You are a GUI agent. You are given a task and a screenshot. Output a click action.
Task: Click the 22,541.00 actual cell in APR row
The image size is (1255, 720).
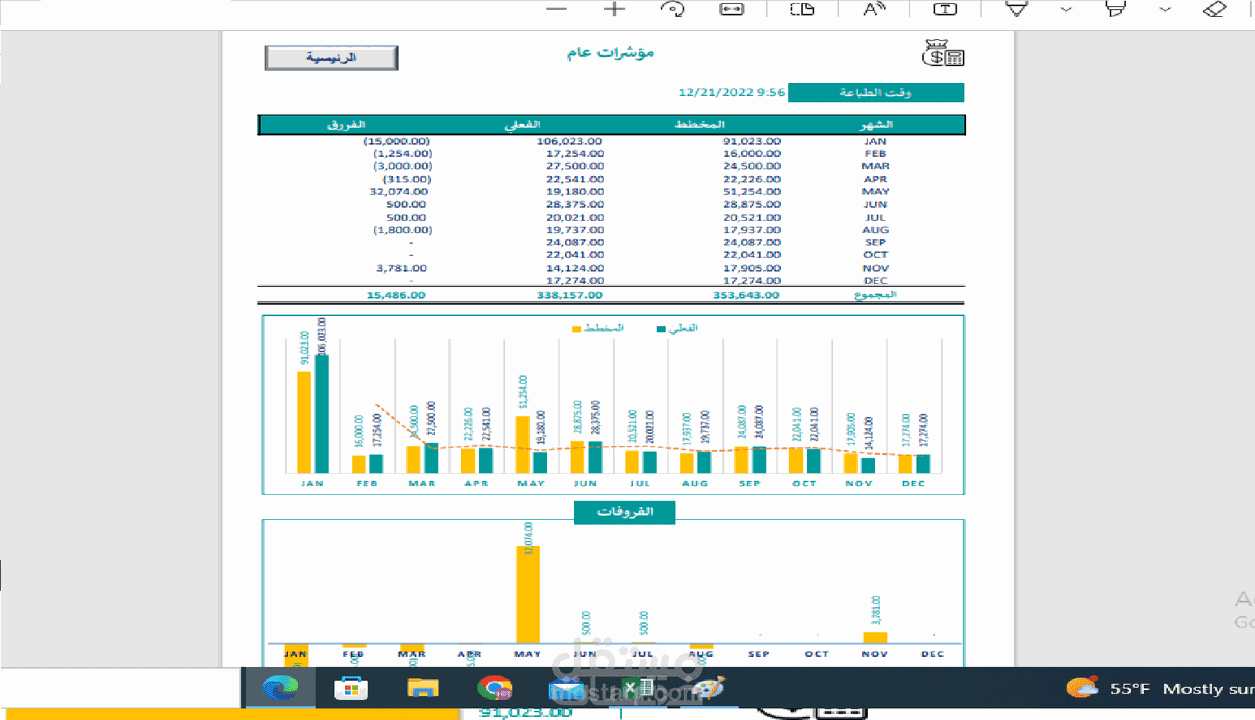(575, 179)
